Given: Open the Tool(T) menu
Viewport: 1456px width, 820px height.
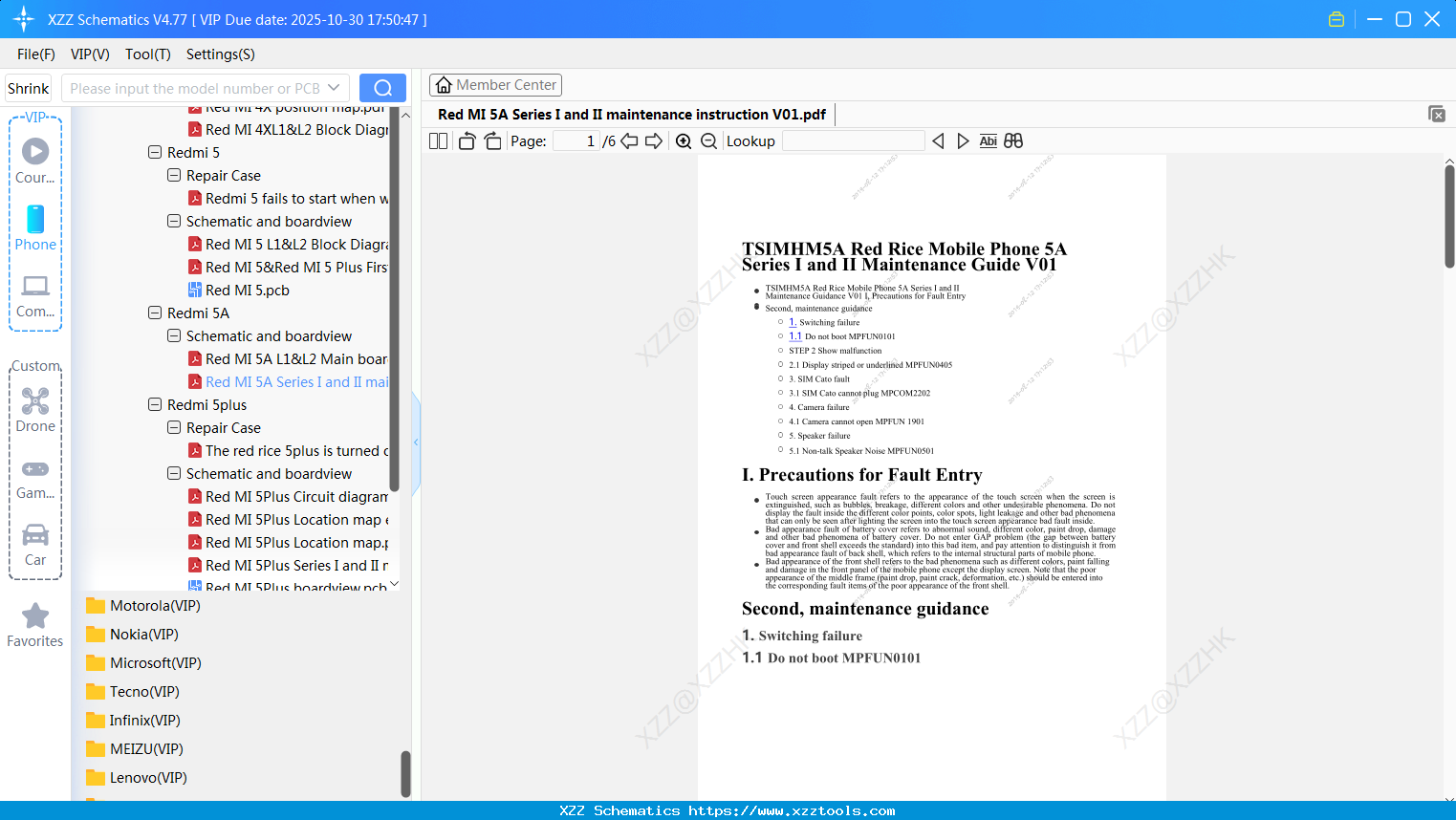Looking at the screenshot, I should pyautogui.click(x=148, y=54).
